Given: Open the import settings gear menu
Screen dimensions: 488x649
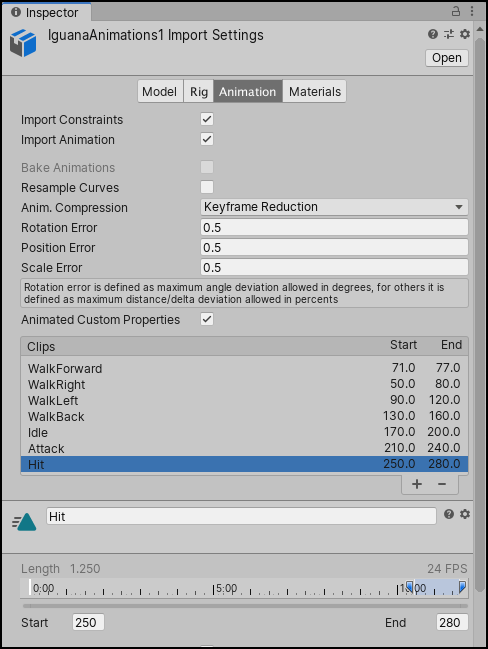Looking at the screenshot, I should [x=465, y=34].
